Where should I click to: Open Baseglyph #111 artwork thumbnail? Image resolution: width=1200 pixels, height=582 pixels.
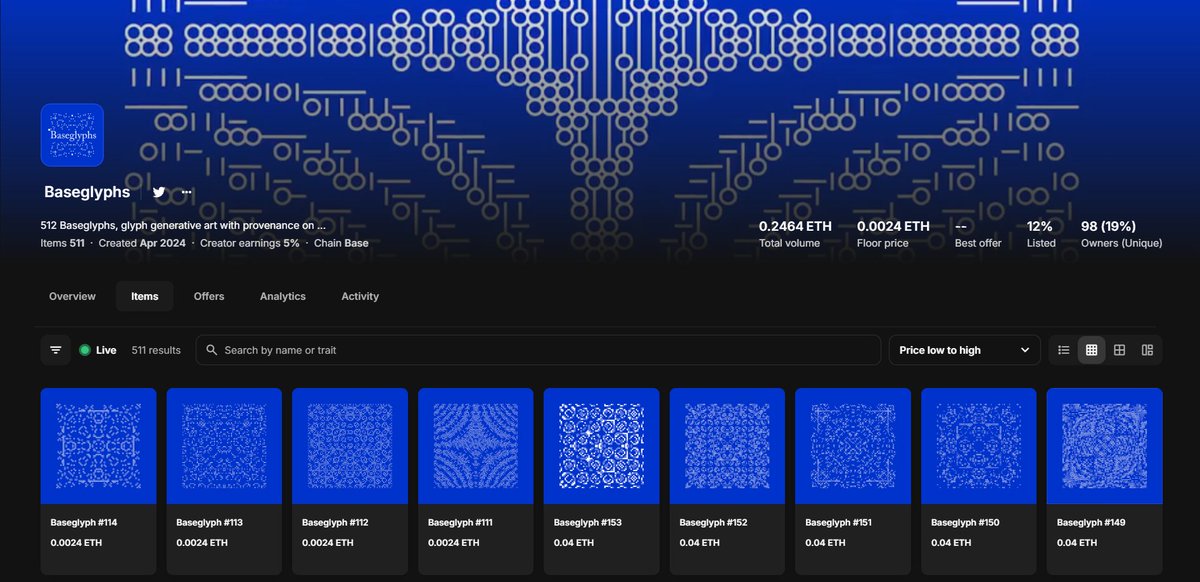coord(476,446)
